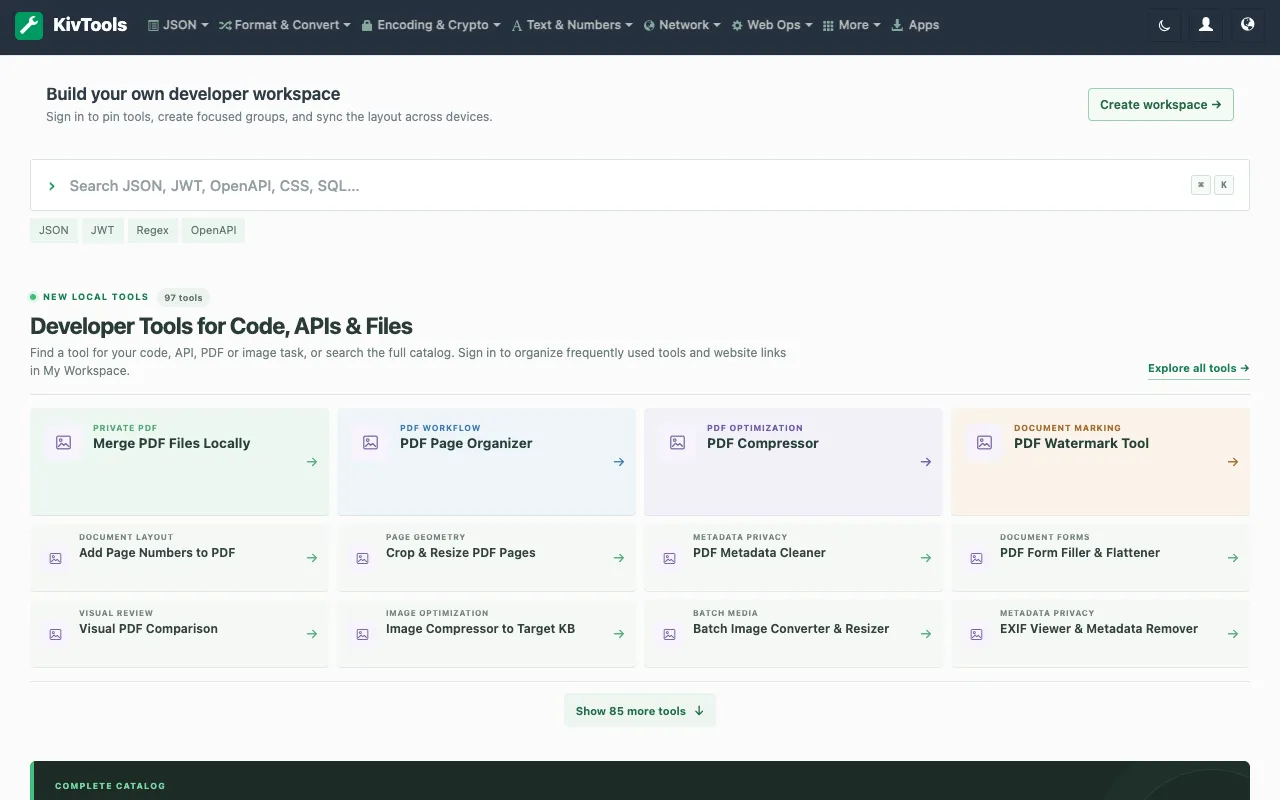Click icon beside Image Compressor to Target KB
The width and height of the screenshot is (1280, 800).
tap(363, 634)
